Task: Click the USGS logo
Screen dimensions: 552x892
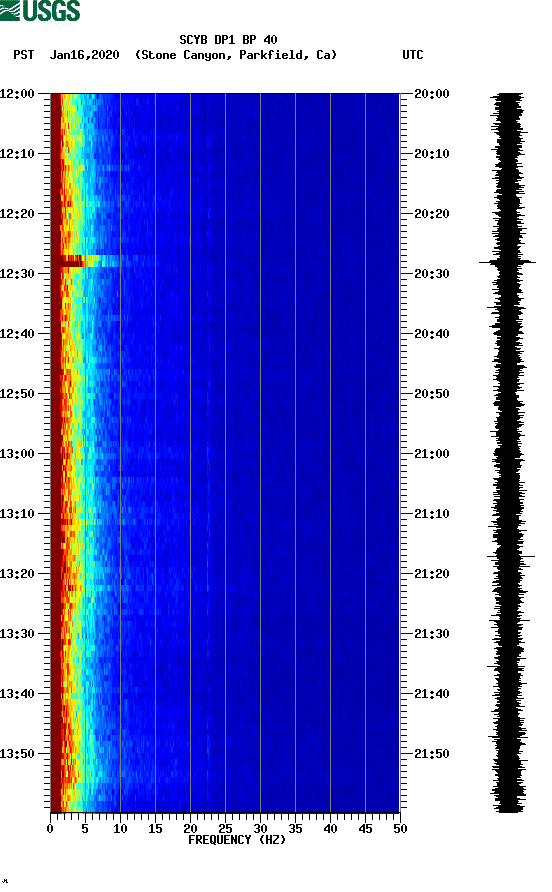Action: tap(40, 11)
